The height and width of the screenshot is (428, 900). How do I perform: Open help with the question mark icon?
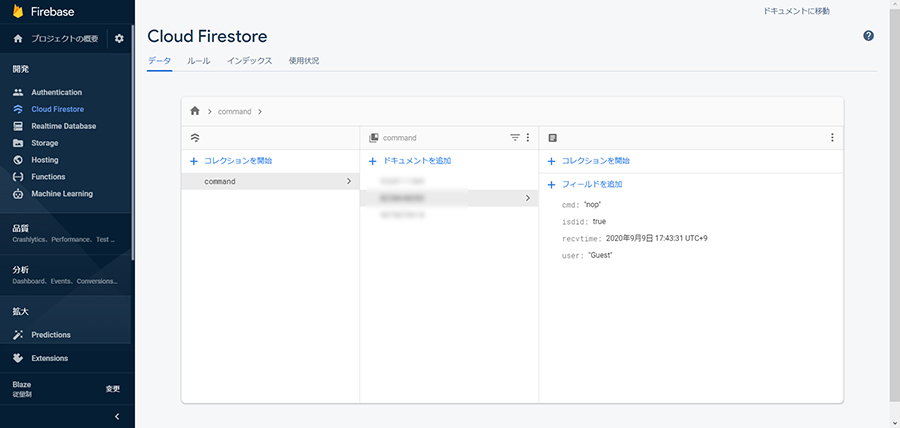coord(868,36)
